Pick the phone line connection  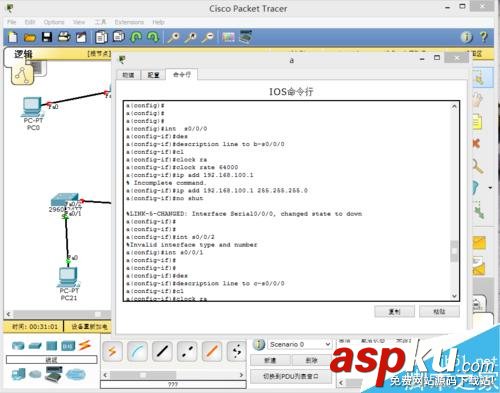(x=237, y=351)
